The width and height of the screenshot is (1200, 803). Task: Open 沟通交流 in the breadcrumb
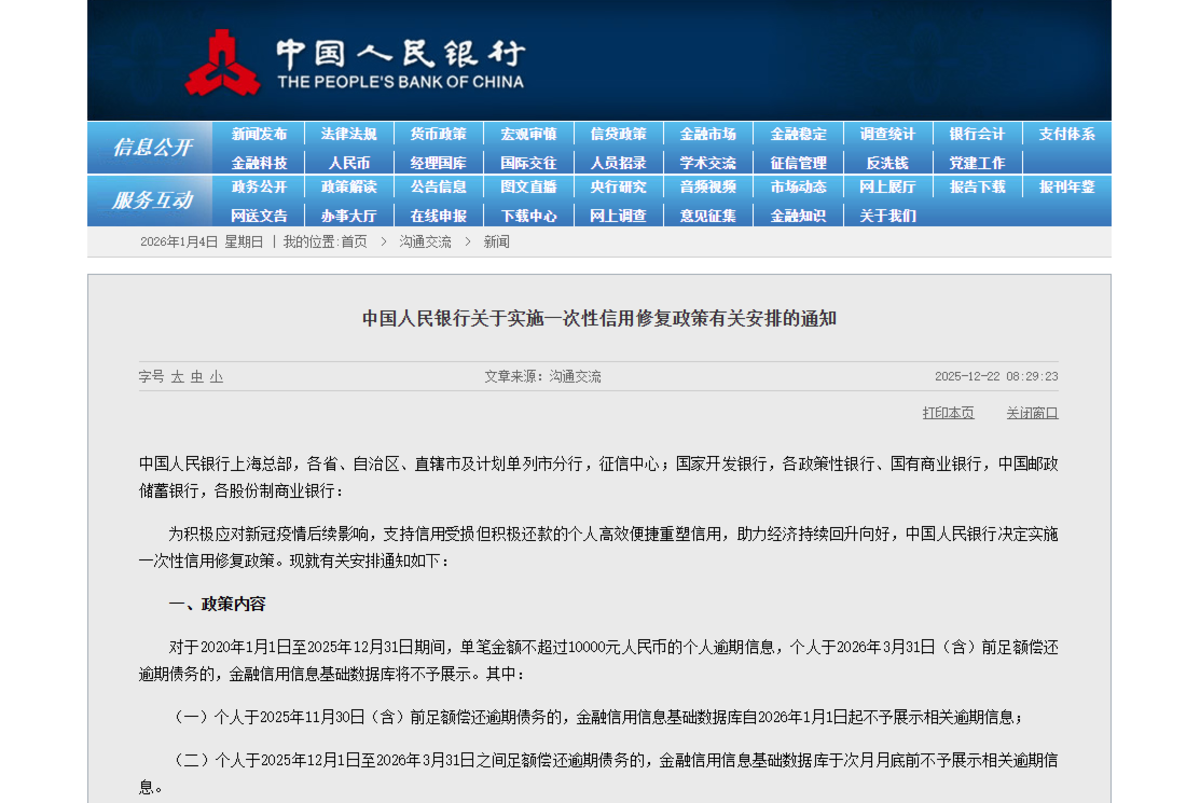tap(425, 242)
